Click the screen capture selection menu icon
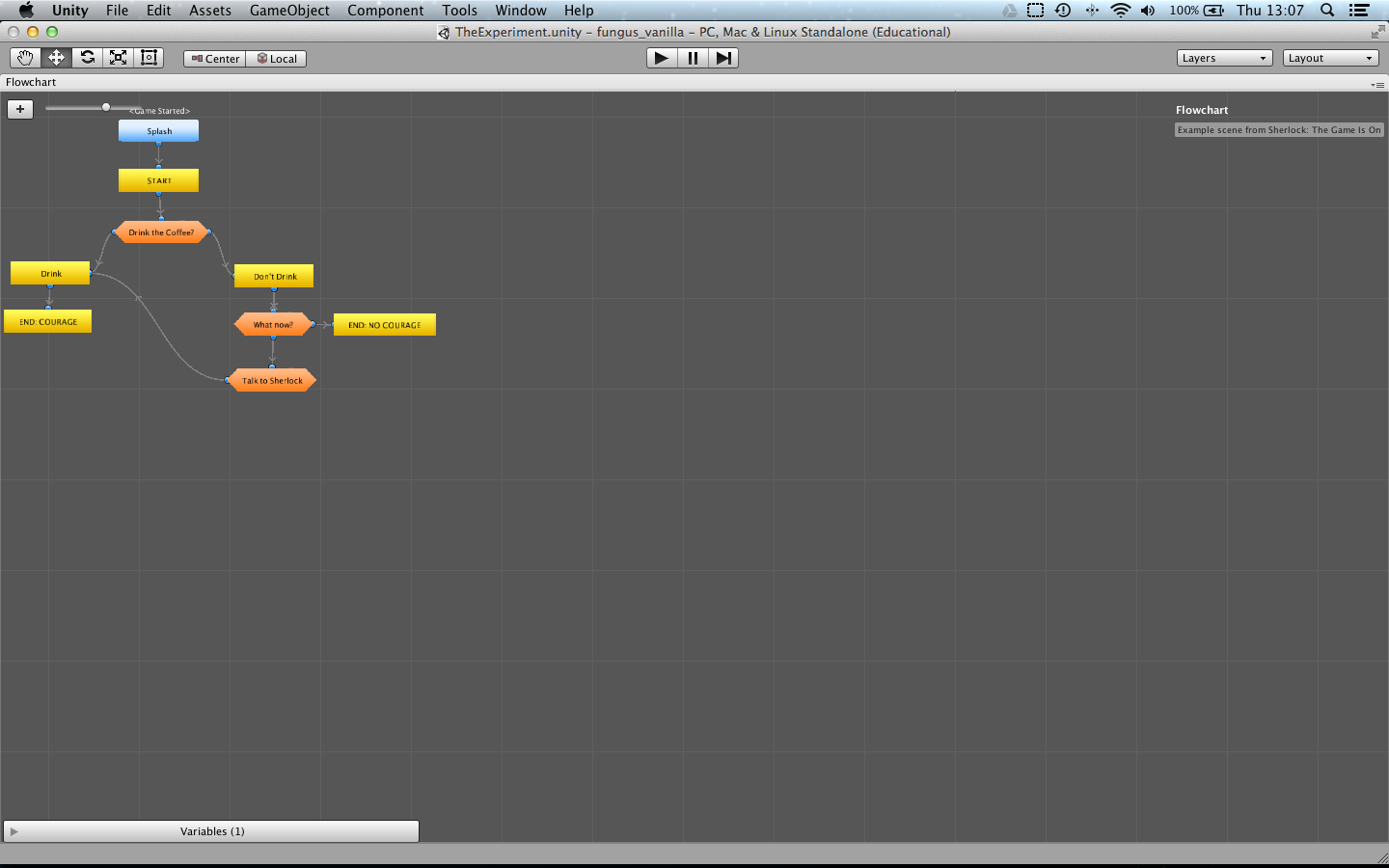This screenshot has height=868, width=1389. pos(1035,11)
